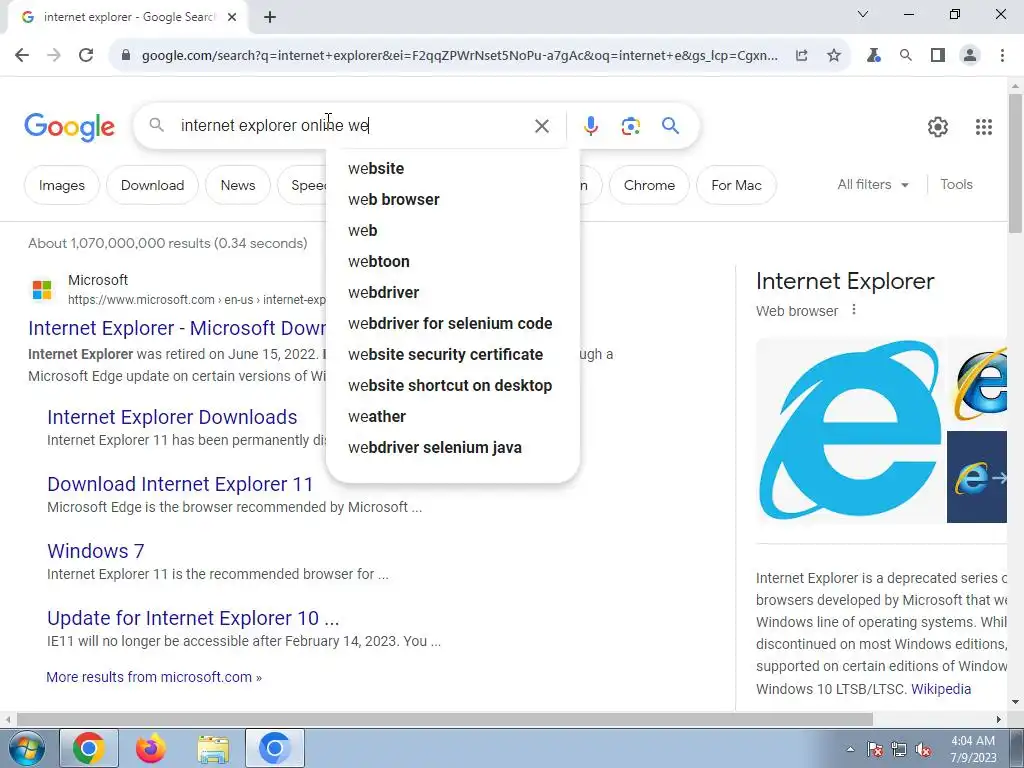Screen dimensions: 1024x768
Task: Go back using browser back arrow
Action: [22, 55]
